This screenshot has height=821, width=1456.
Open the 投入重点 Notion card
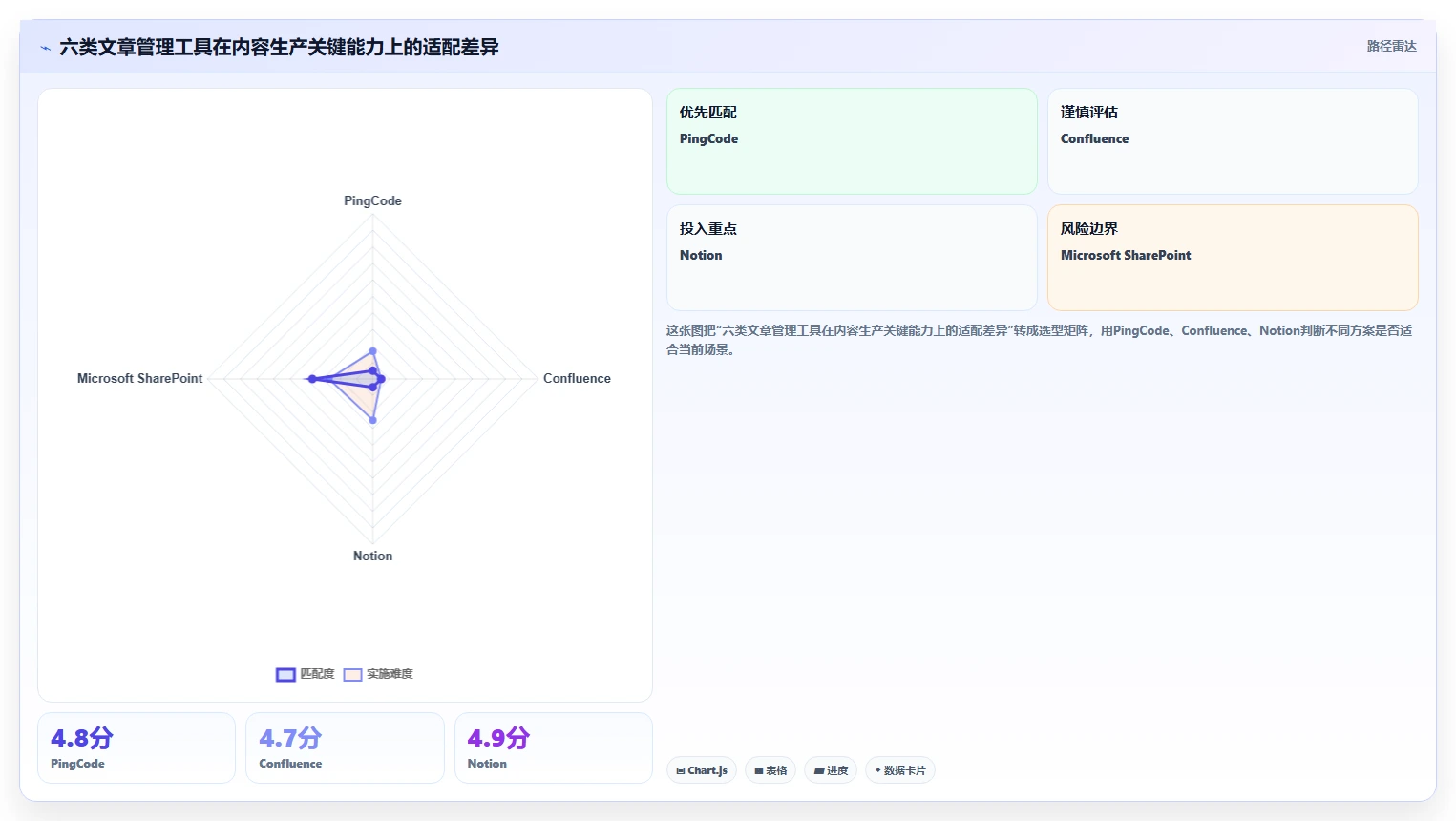(852, 258)
